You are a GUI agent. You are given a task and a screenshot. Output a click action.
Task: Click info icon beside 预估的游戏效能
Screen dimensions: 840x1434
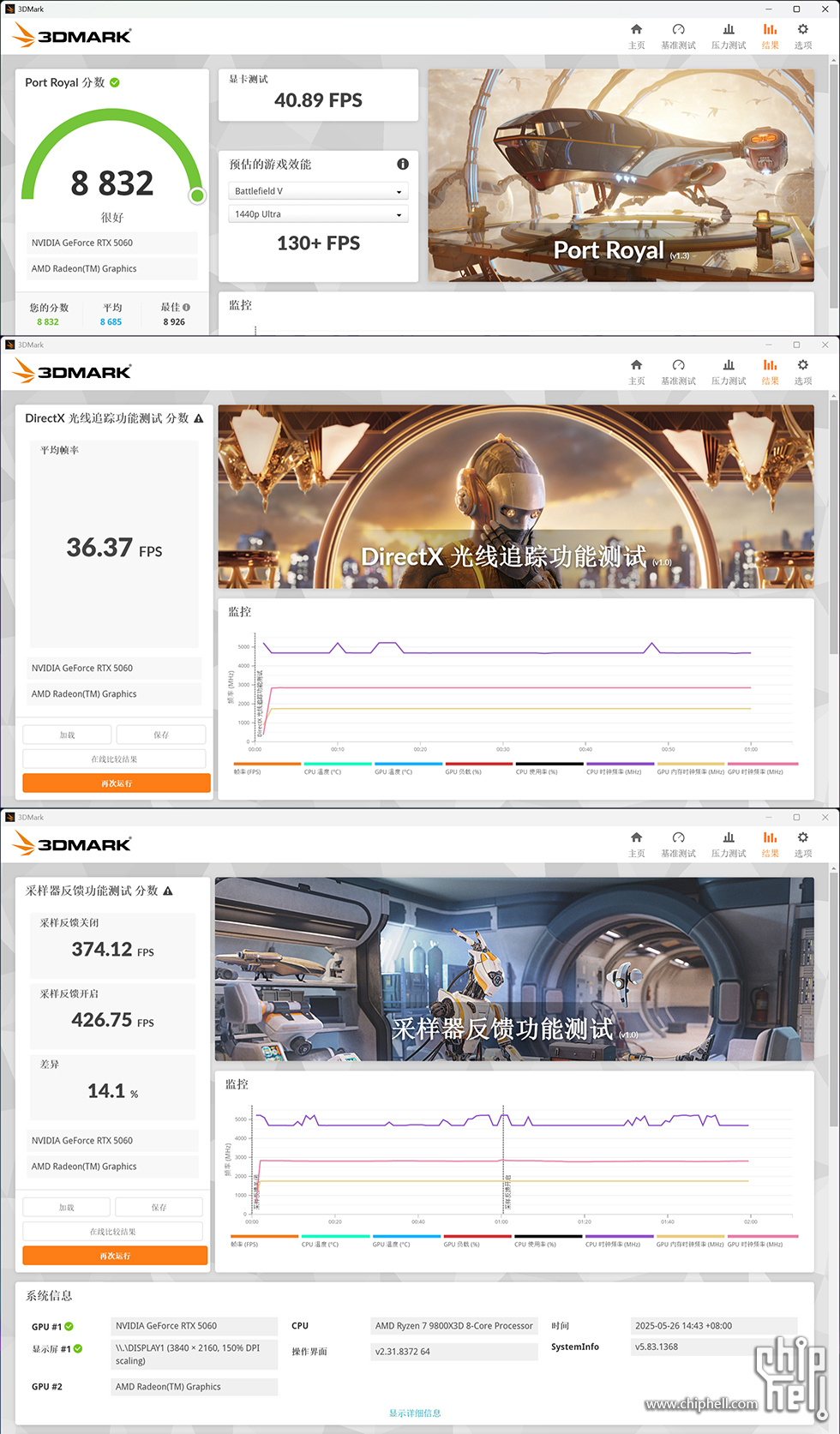pos(403,164)
